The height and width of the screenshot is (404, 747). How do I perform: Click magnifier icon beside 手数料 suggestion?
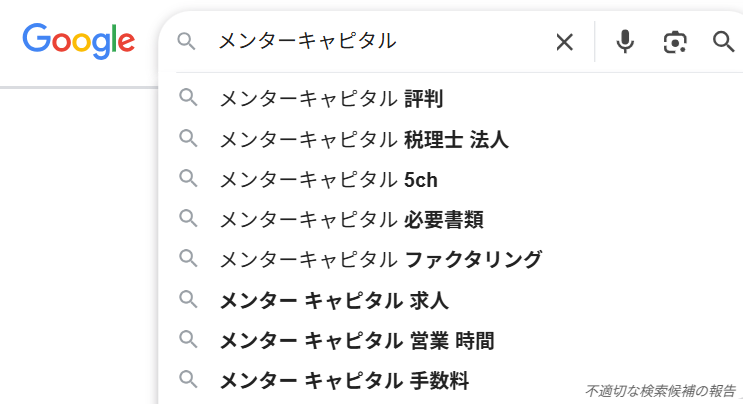tap(187, 380)
